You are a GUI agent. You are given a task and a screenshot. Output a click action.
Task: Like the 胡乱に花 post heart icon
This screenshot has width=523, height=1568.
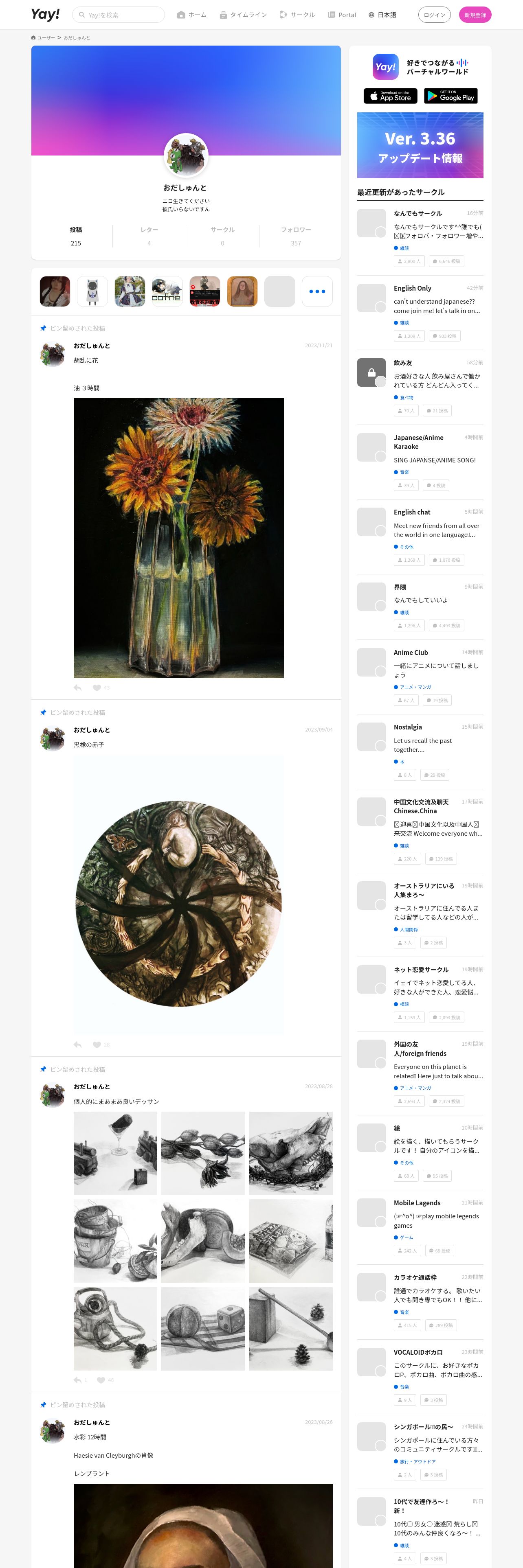coord(97,688)
